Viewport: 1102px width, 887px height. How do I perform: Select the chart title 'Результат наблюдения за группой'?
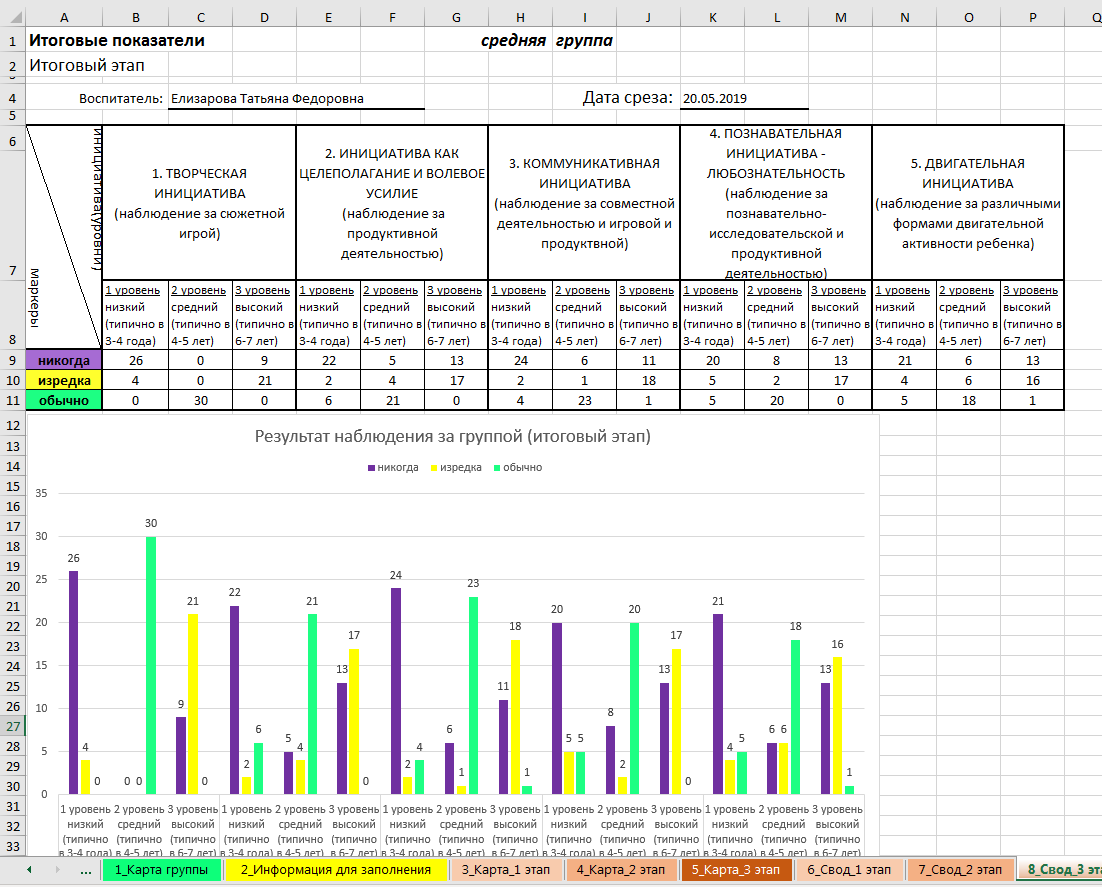point(453,436)
